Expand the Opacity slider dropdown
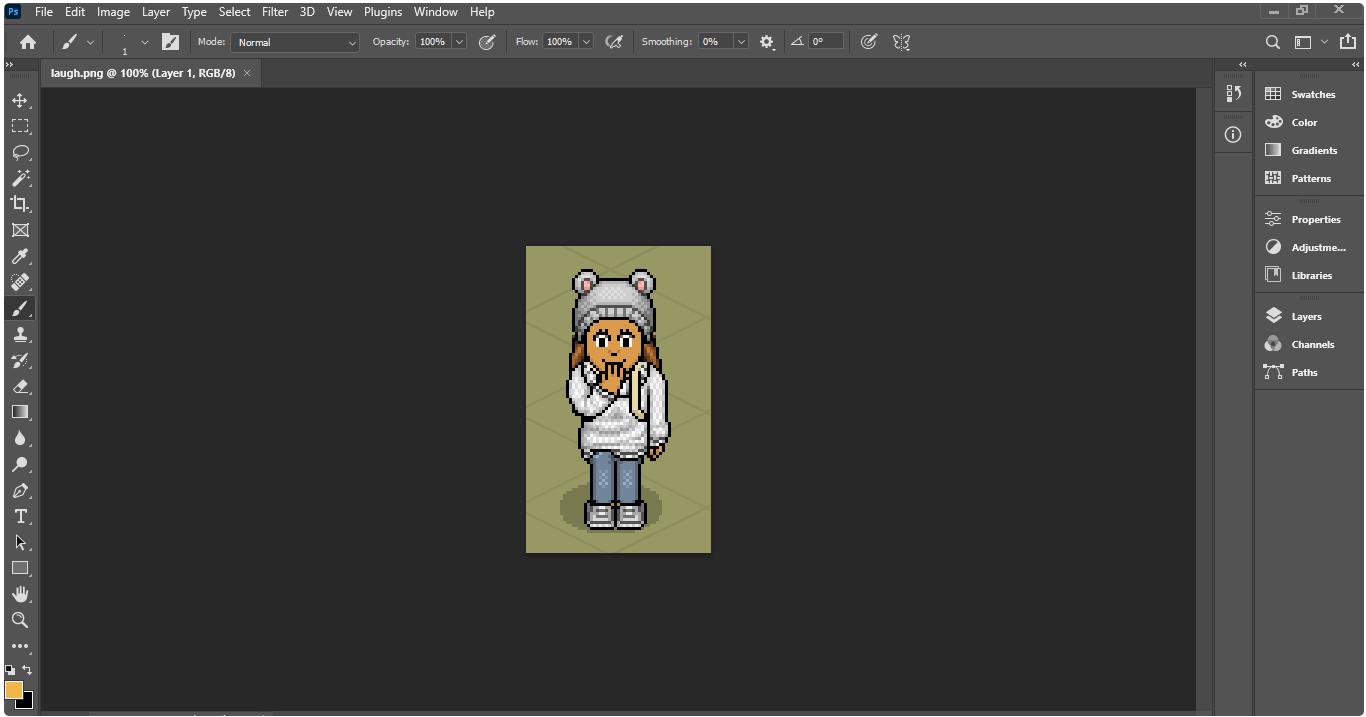The height and width of the screenshot is (717, 1366). pos(459,42)
